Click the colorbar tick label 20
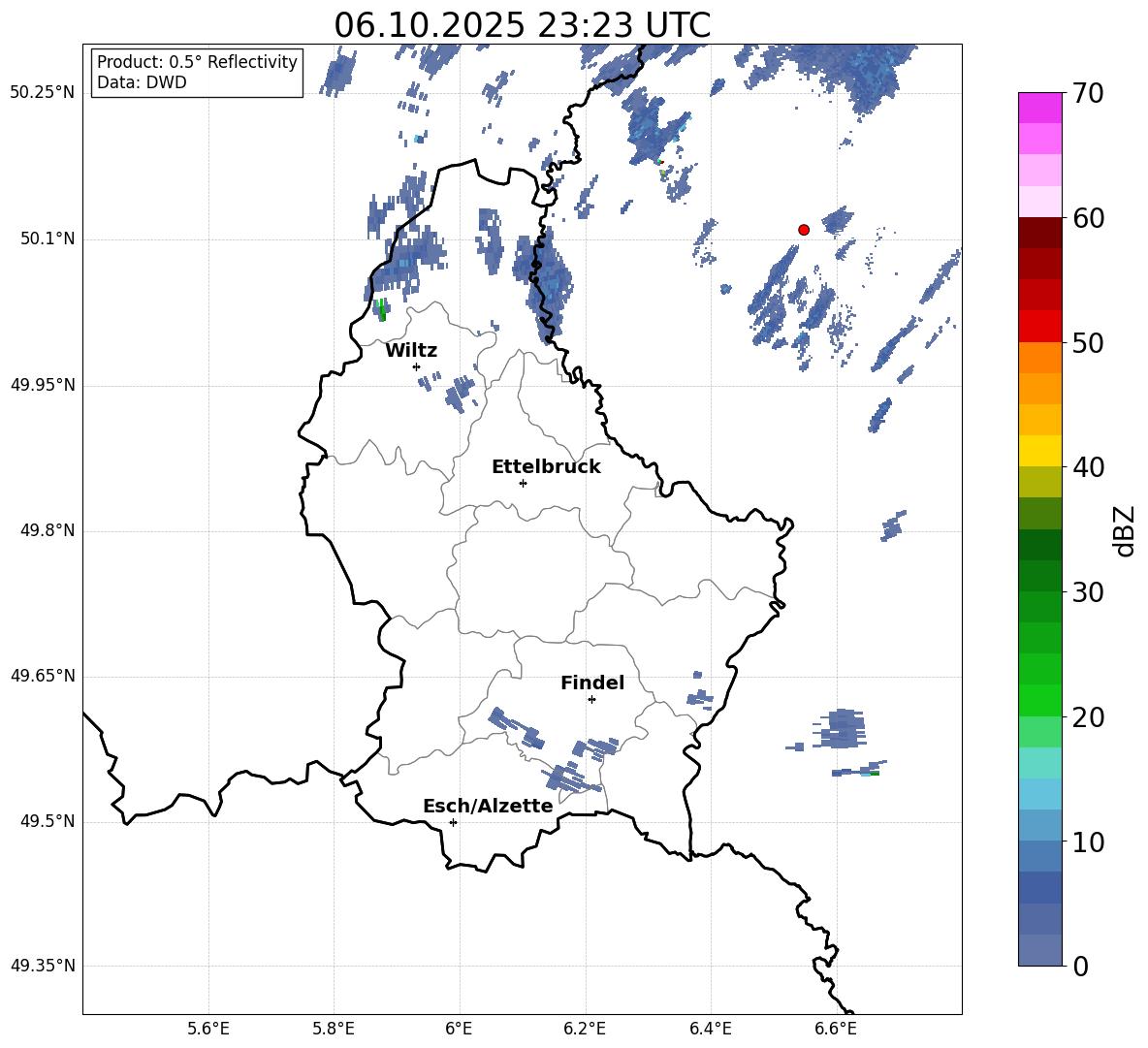The height and width of the screenshot is (1048, 1148). pyautogui.click(x=1088, y=717)
